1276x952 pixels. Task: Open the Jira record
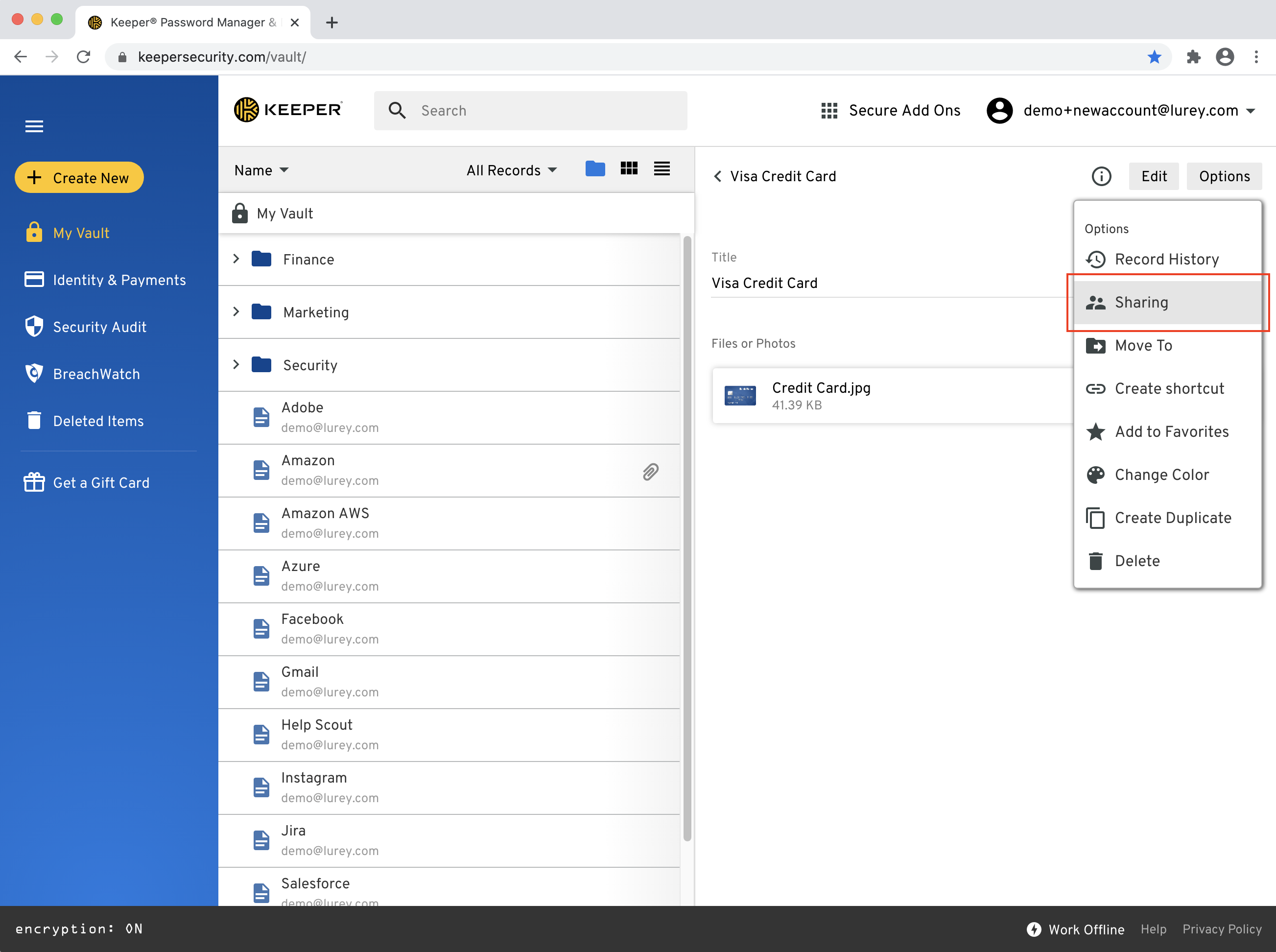tap(449, 841)
